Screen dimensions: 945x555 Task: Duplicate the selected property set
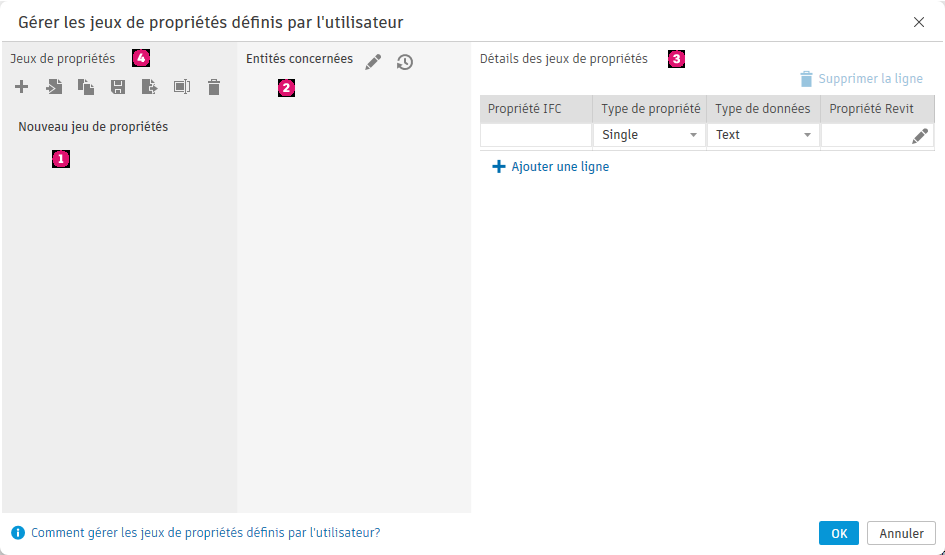86,87
